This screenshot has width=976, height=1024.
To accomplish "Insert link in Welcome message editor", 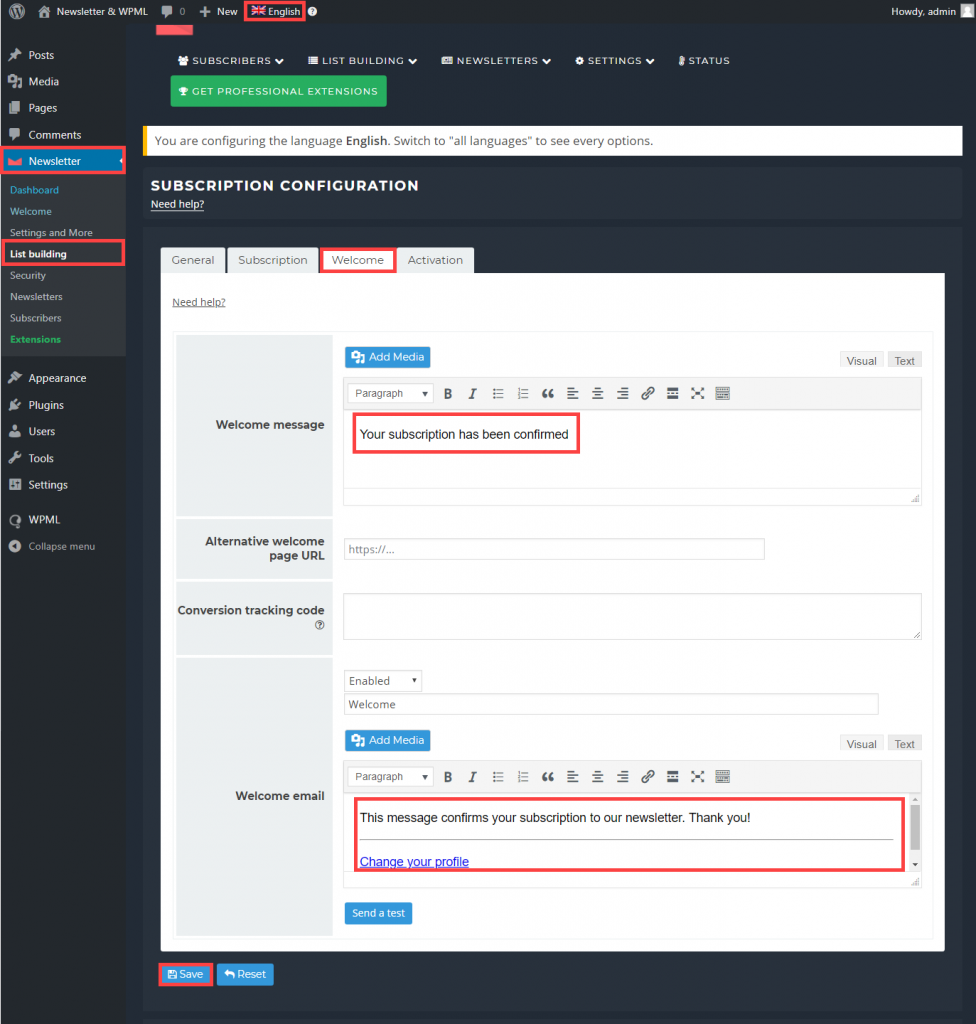I will [x=647, y=393].
